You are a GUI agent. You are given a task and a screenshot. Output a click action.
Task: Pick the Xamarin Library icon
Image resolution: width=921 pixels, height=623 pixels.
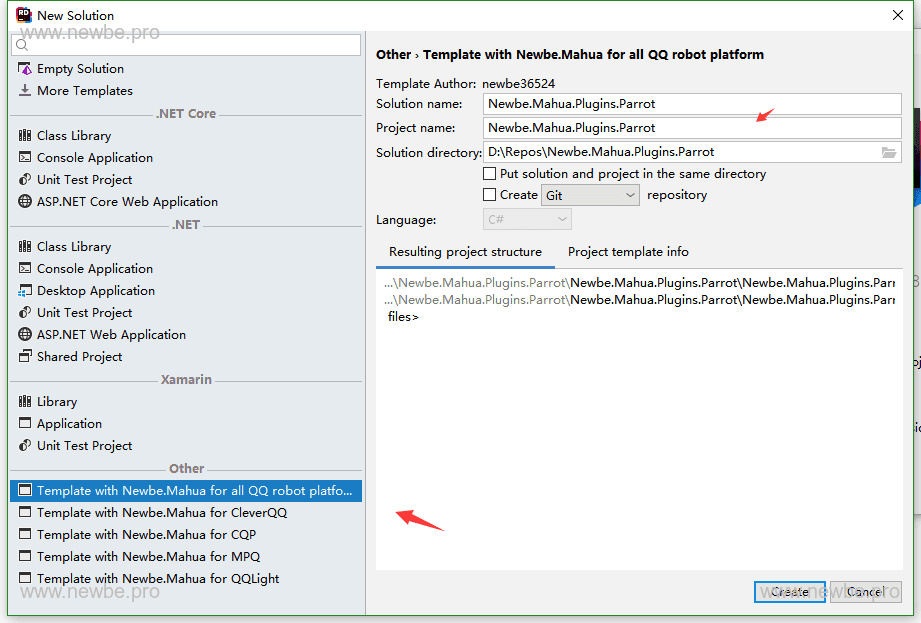[x=25, y=402]
